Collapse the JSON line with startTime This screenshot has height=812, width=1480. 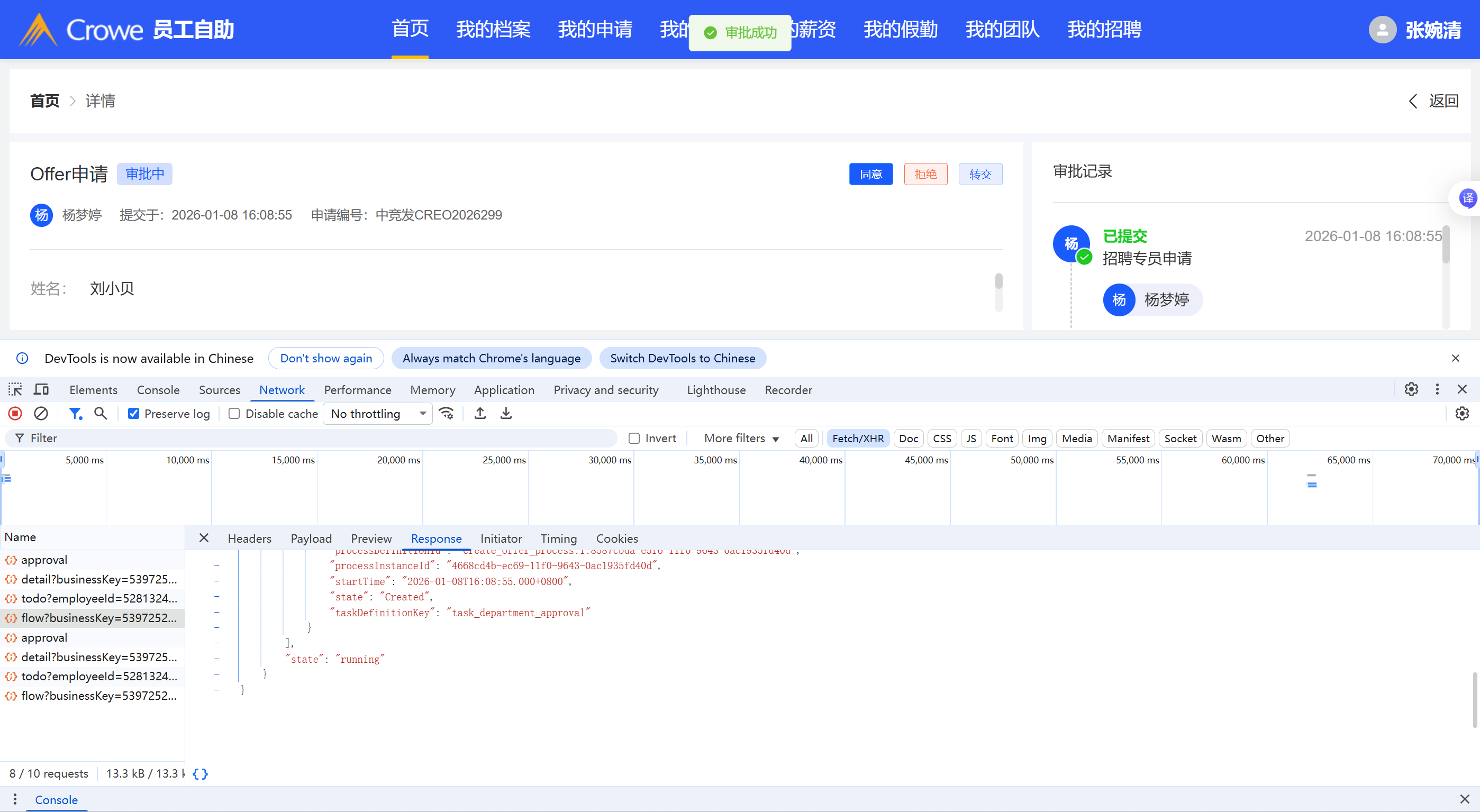[216, 581]
